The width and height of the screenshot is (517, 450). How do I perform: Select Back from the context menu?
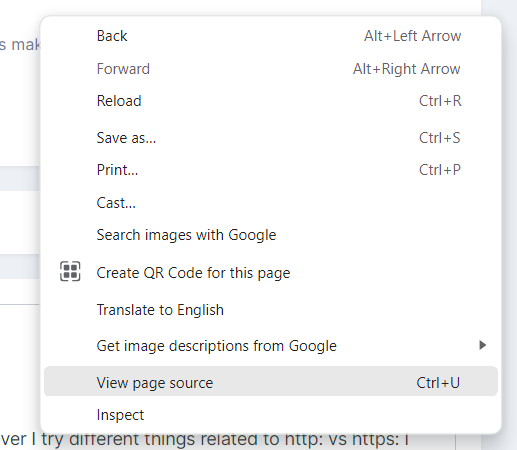point(271,36)
